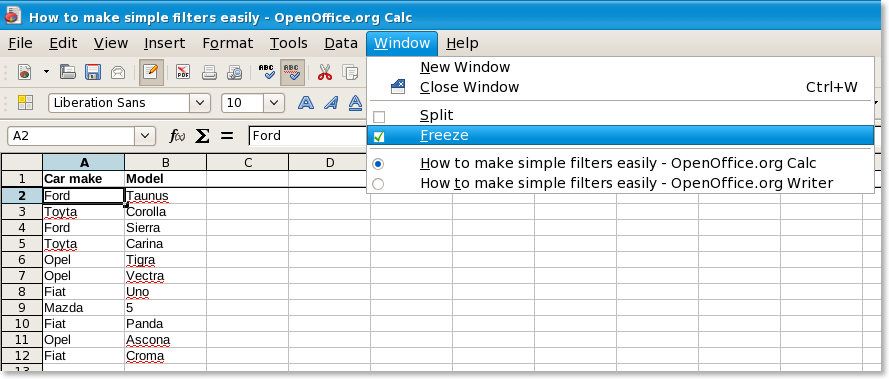The image size is (889, 379).
Task: Open the New document type dropdown arrow
Action: (x=46, y=72)
